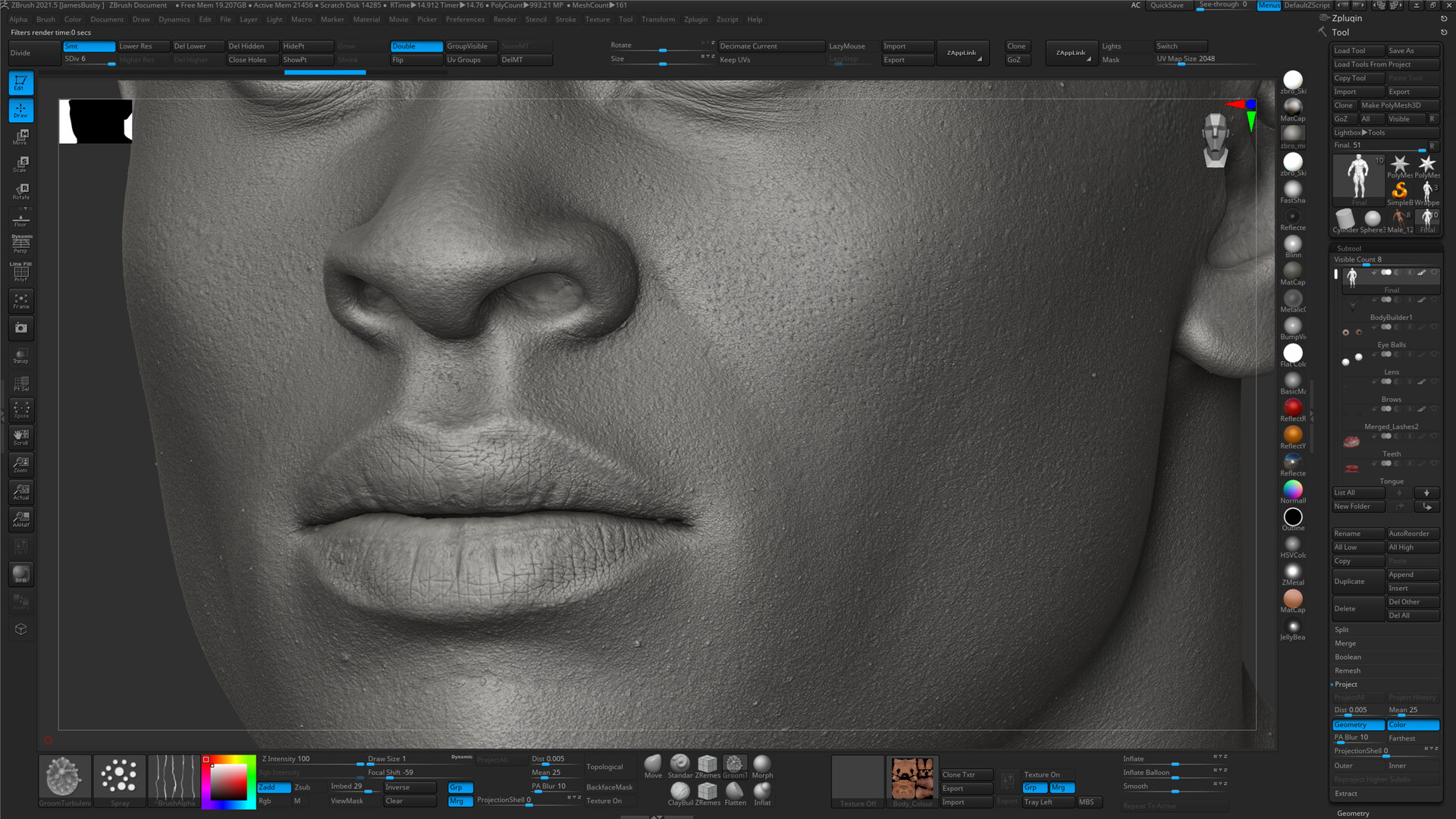The width and height of the screenshot is (1456, 819).
Task: Open the Zplugin menu
Action: pyautogui.click(x=695, y=19)
